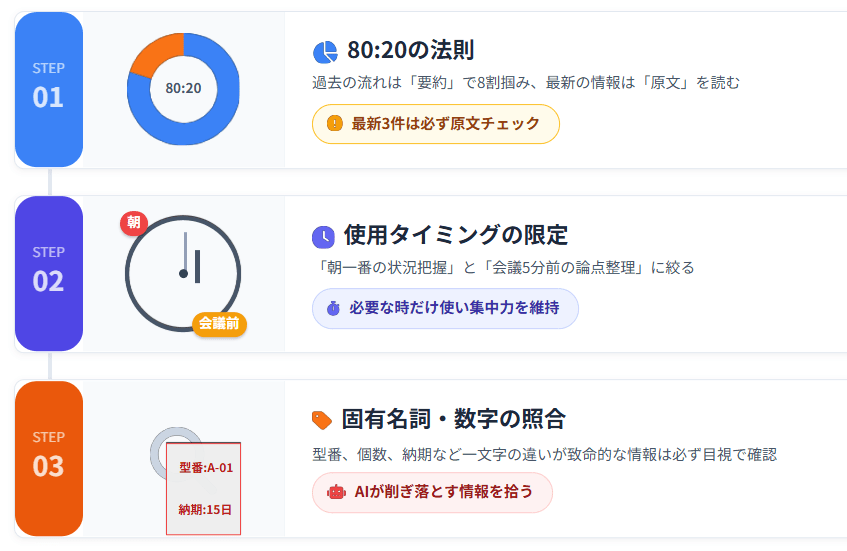The height and width of the screenshot is (551, 847).
Task: Click the clock icon beside 使用タイミングの限定
Action: click(323, 237)
